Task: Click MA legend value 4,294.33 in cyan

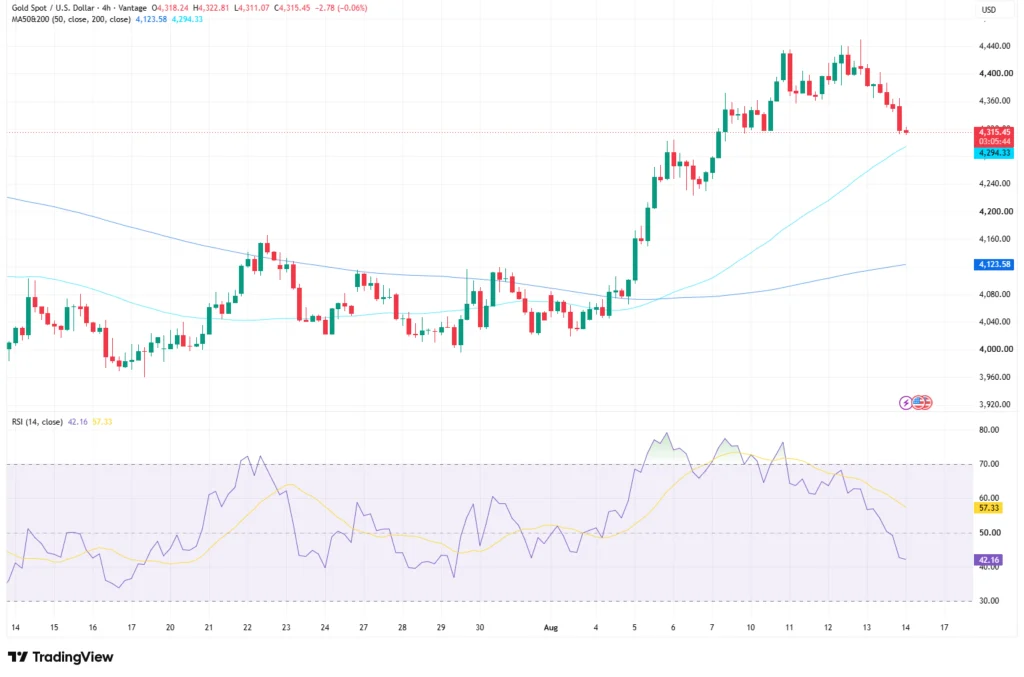Action: click(x=187, y=20)
